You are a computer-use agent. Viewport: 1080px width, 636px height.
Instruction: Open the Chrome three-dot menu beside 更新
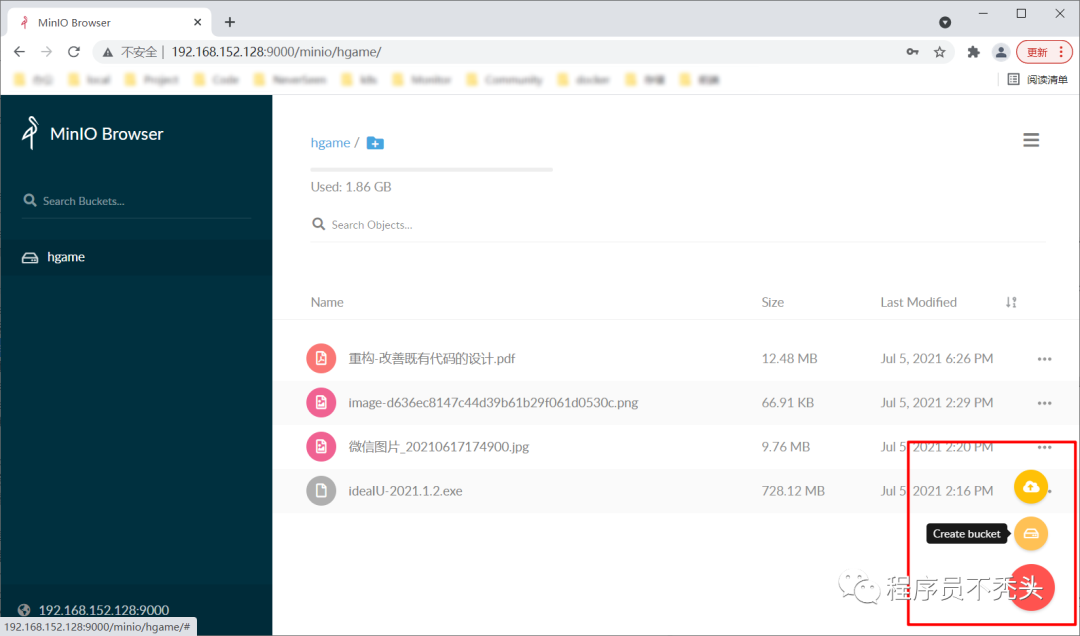1061,52
